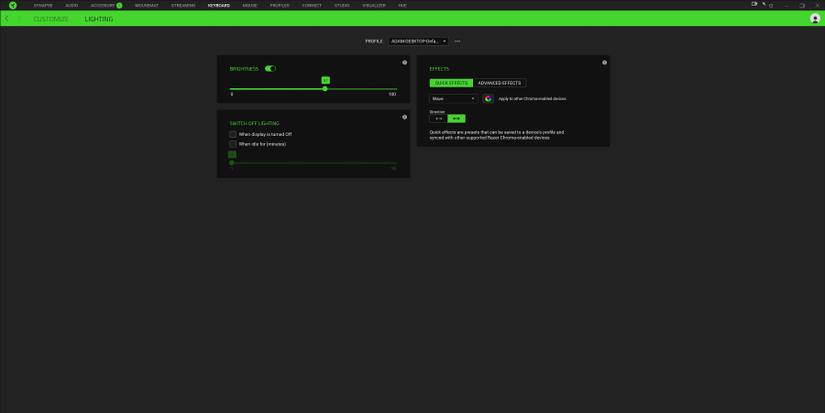Open the user account avatar
825x413 pixels.
(x=815, y=19)
